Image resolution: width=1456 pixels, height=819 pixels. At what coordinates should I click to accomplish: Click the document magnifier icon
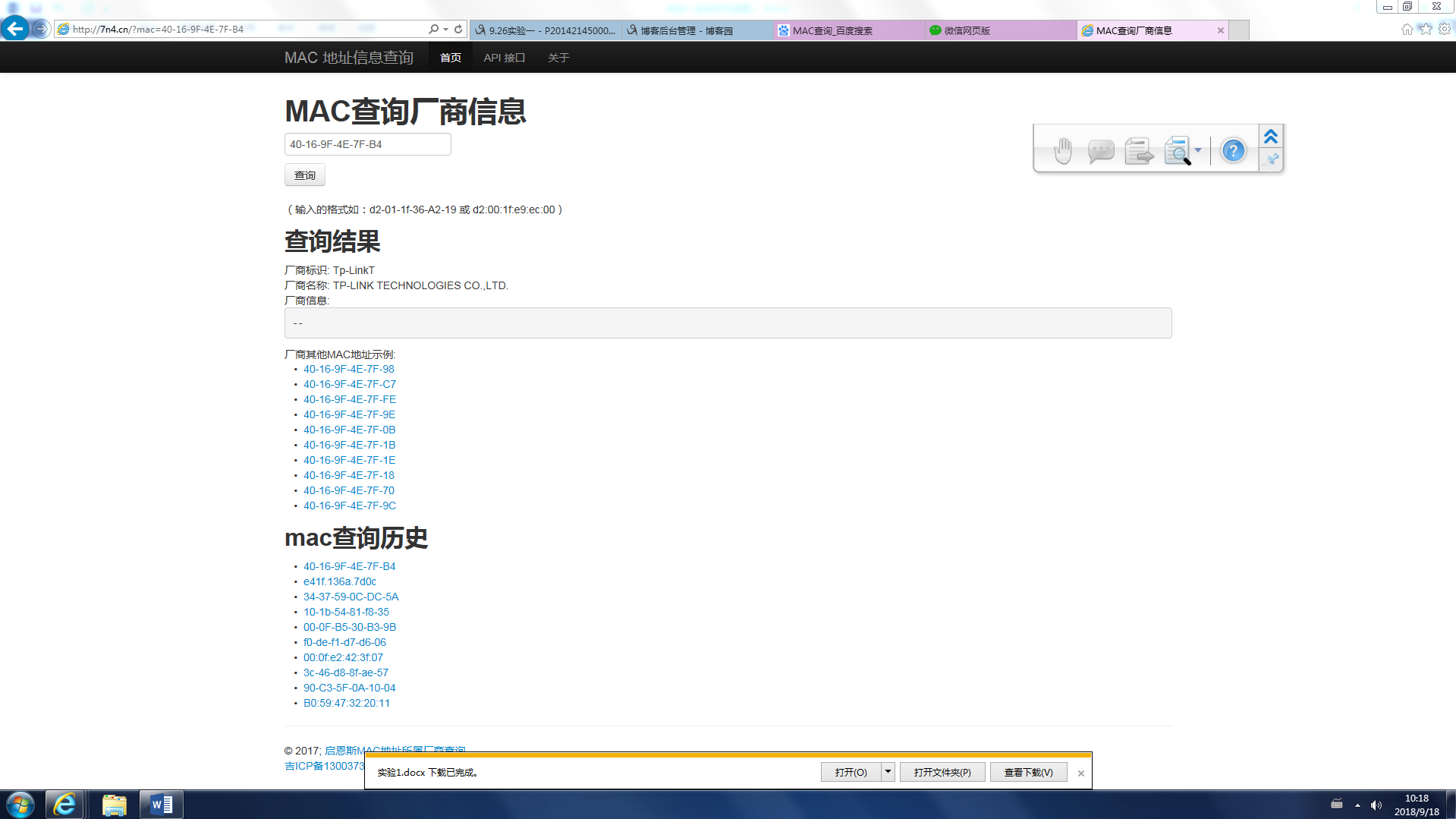[1177, 150]
